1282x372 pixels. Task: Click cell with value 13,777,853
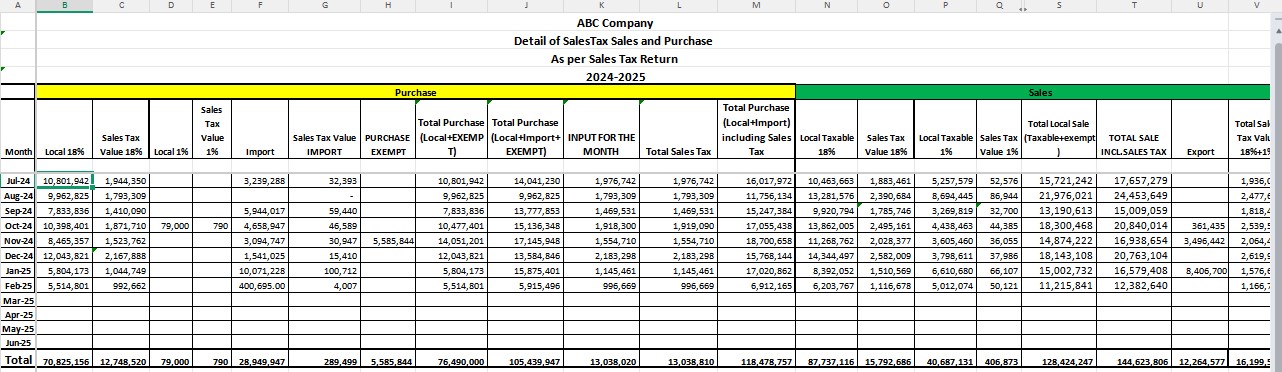click(524, 211)
